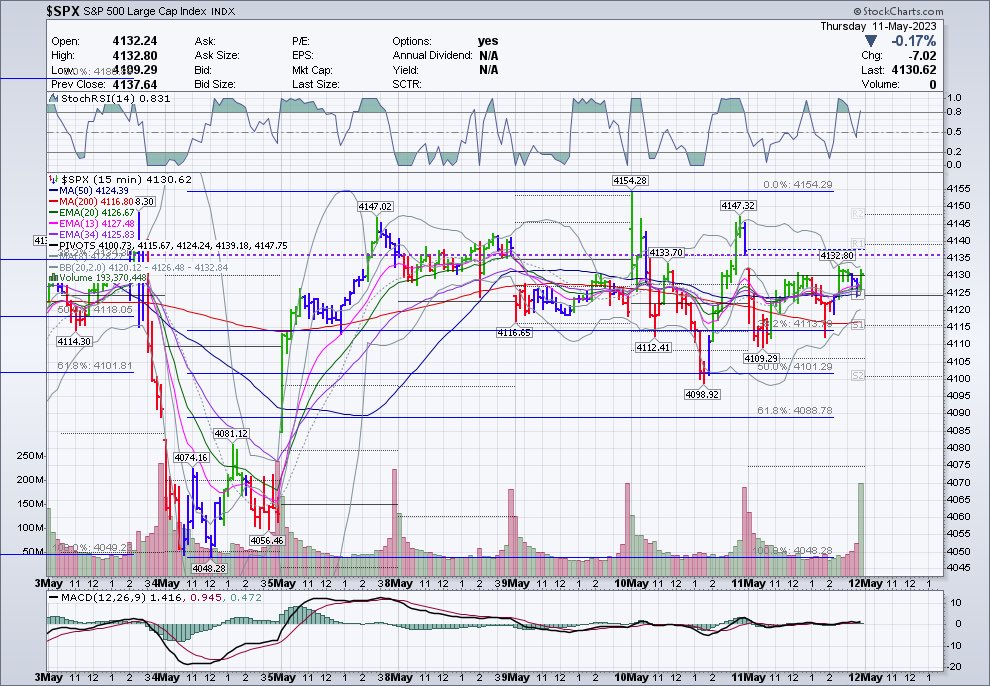The image size is (990, 686).
Task: Click the 4133.70 price label on chart
Action: coord(666,253)
